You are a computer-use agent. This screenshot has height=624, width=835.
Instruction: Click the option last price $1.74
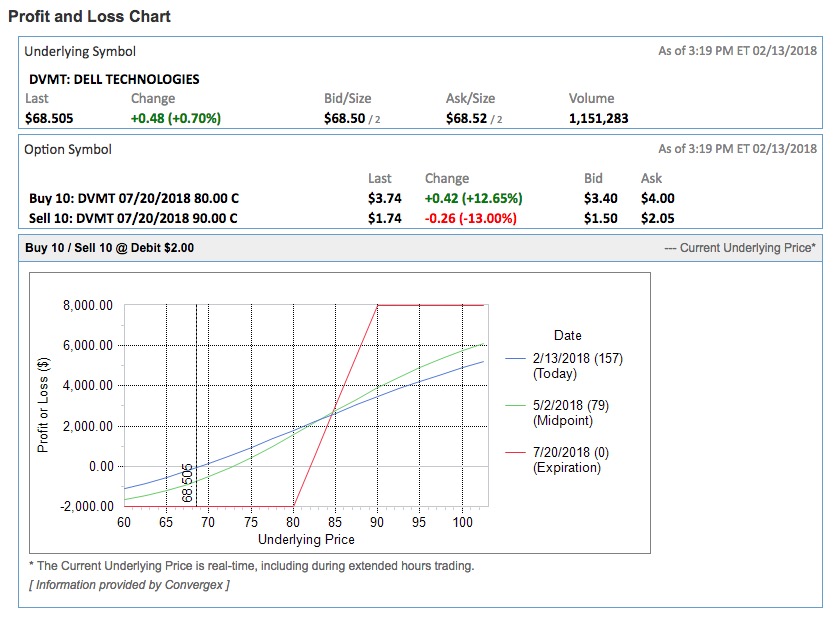[x=384, y=218]
